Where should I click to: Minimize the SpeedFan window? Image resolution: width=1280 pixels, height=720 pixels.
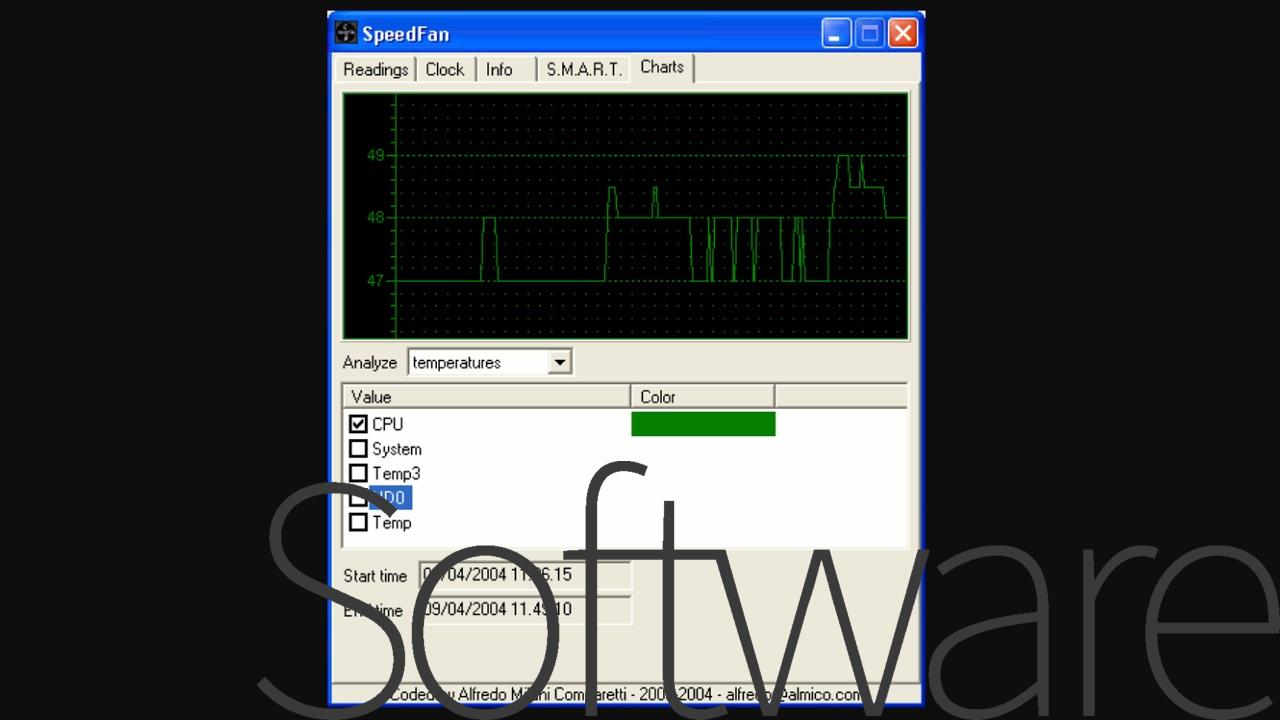click(x=836, y=33)
